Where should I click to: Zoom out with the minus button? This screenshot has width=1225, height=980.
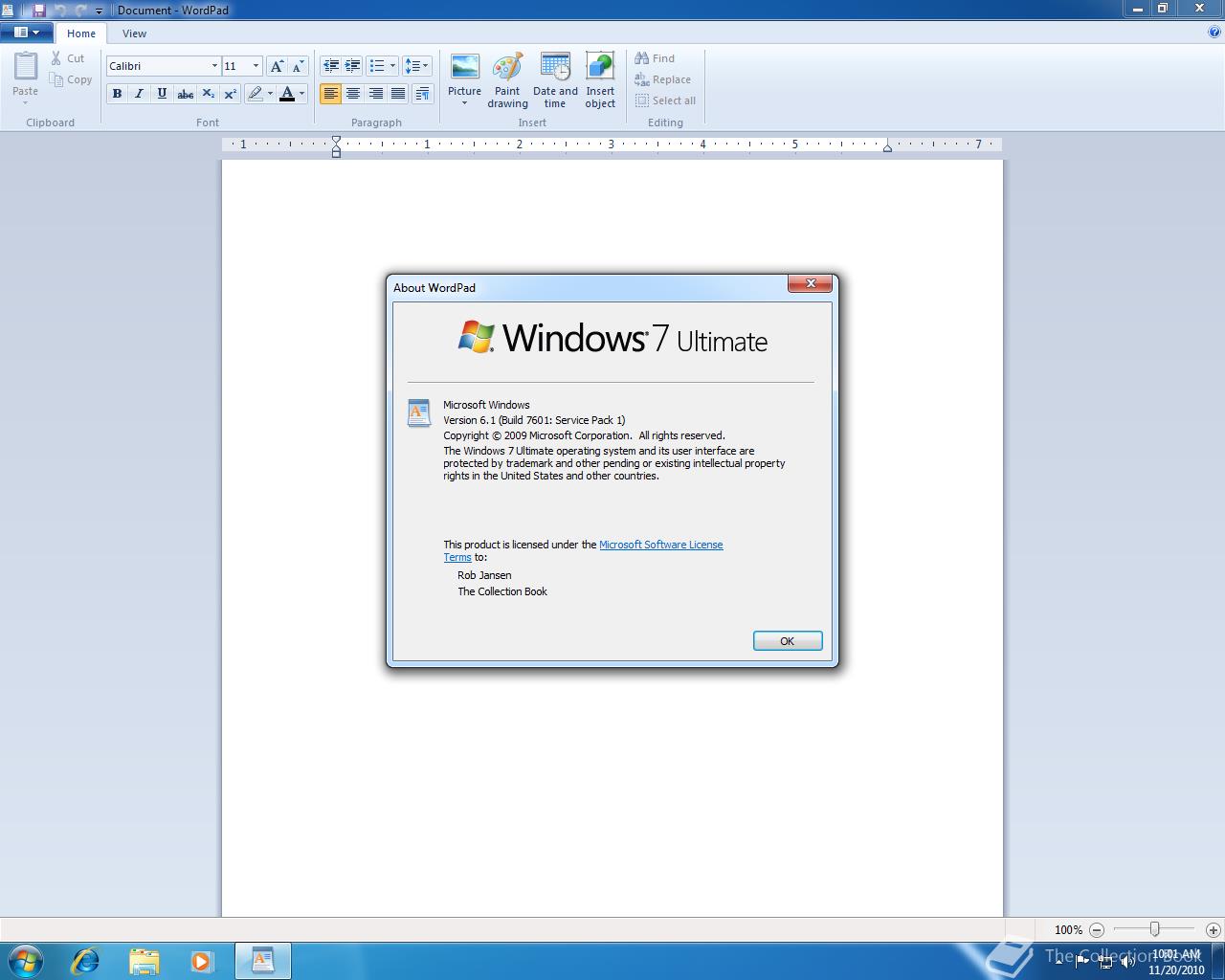click(x=1097, y=929)
